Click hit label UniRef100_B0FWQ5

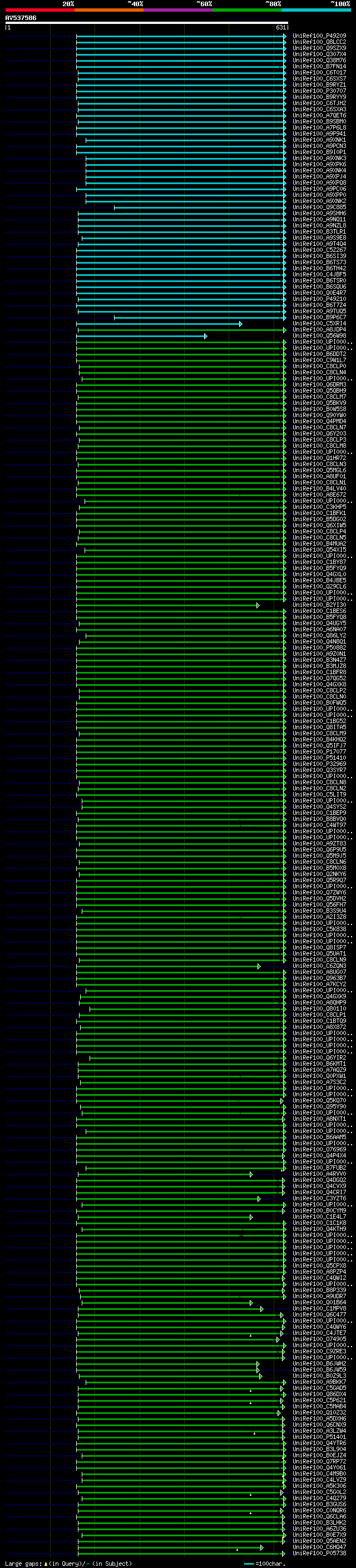(319, 703)
